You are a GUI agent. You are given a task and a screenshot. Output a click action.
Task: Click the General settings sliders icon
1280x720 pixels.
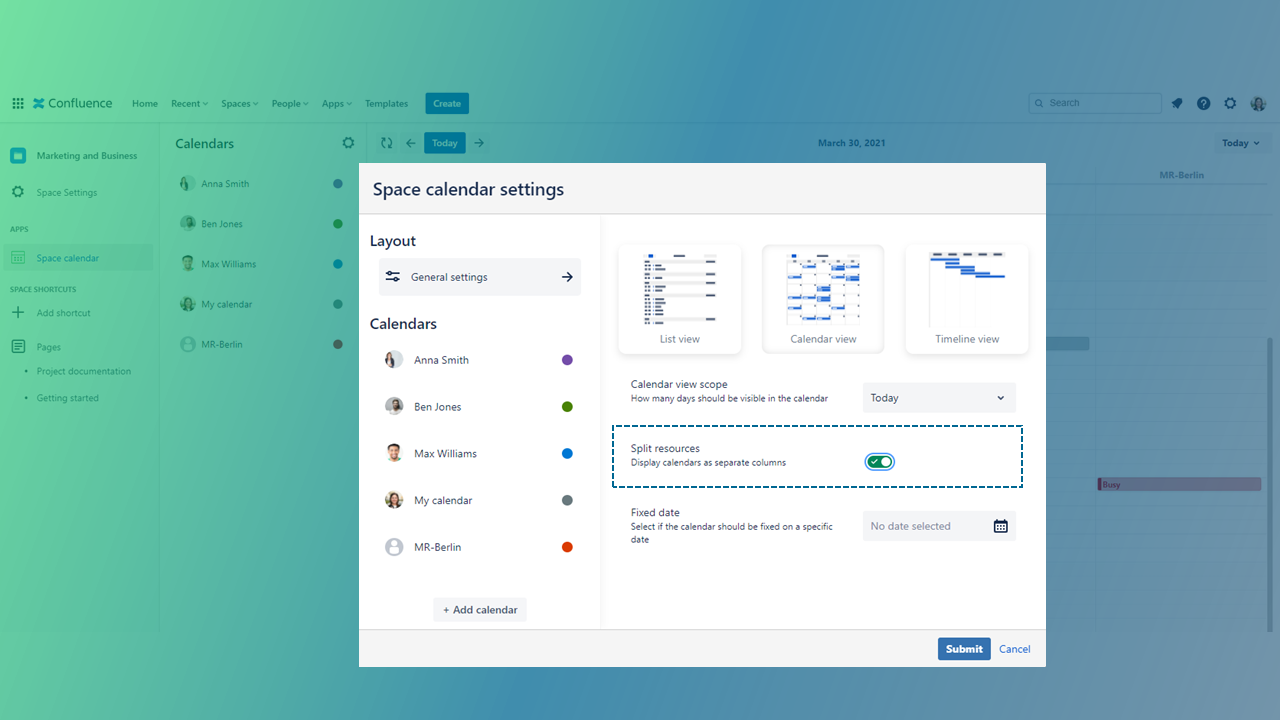point(393,276)
